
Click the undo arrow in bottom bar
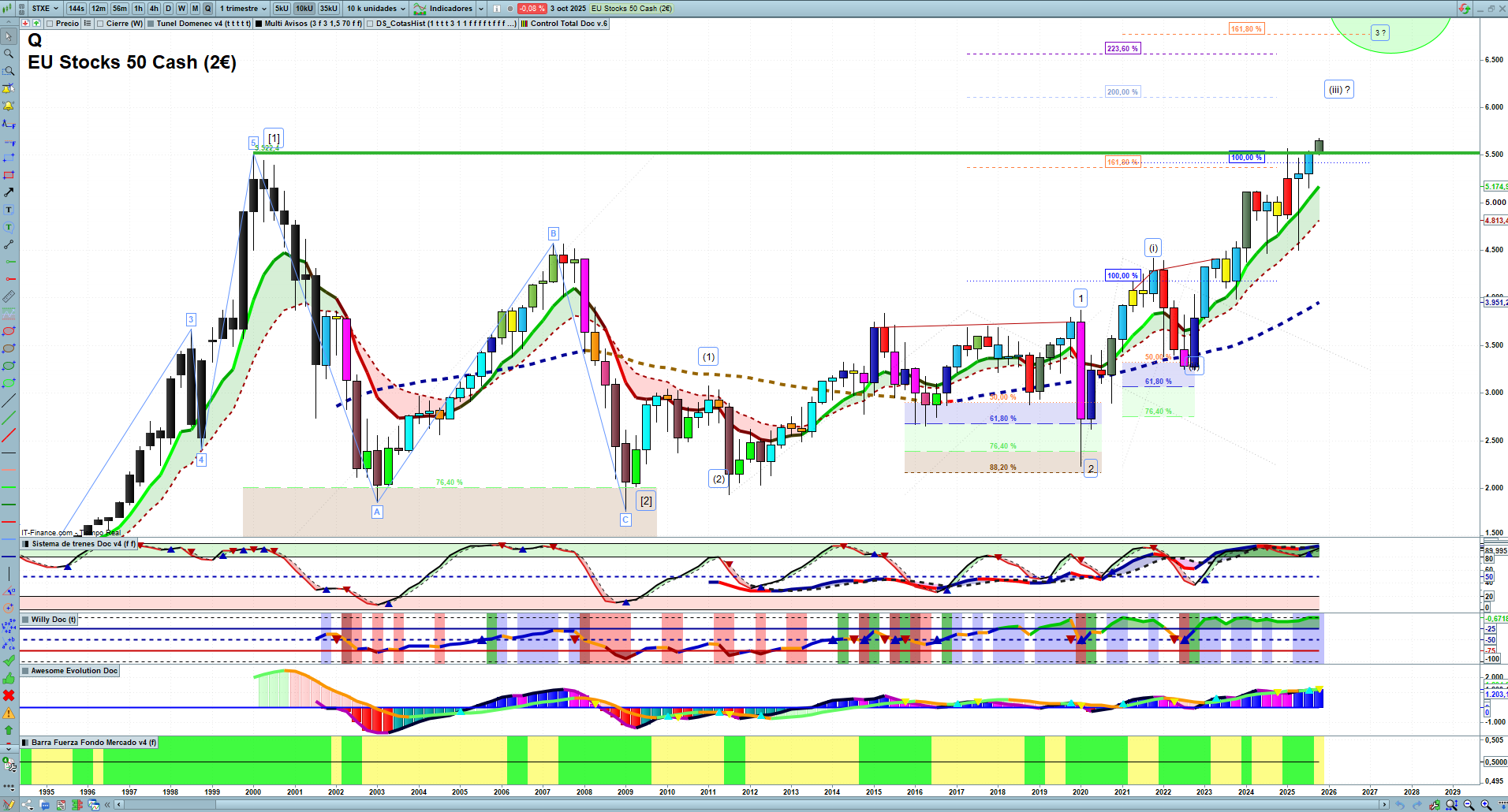tap(1400, 805)
